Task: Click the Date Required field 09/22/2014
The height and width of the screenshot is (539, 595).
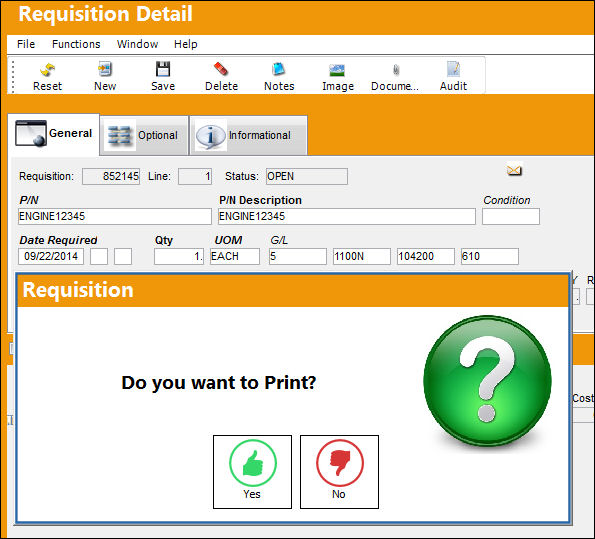Action: click(x=51, y=256)
